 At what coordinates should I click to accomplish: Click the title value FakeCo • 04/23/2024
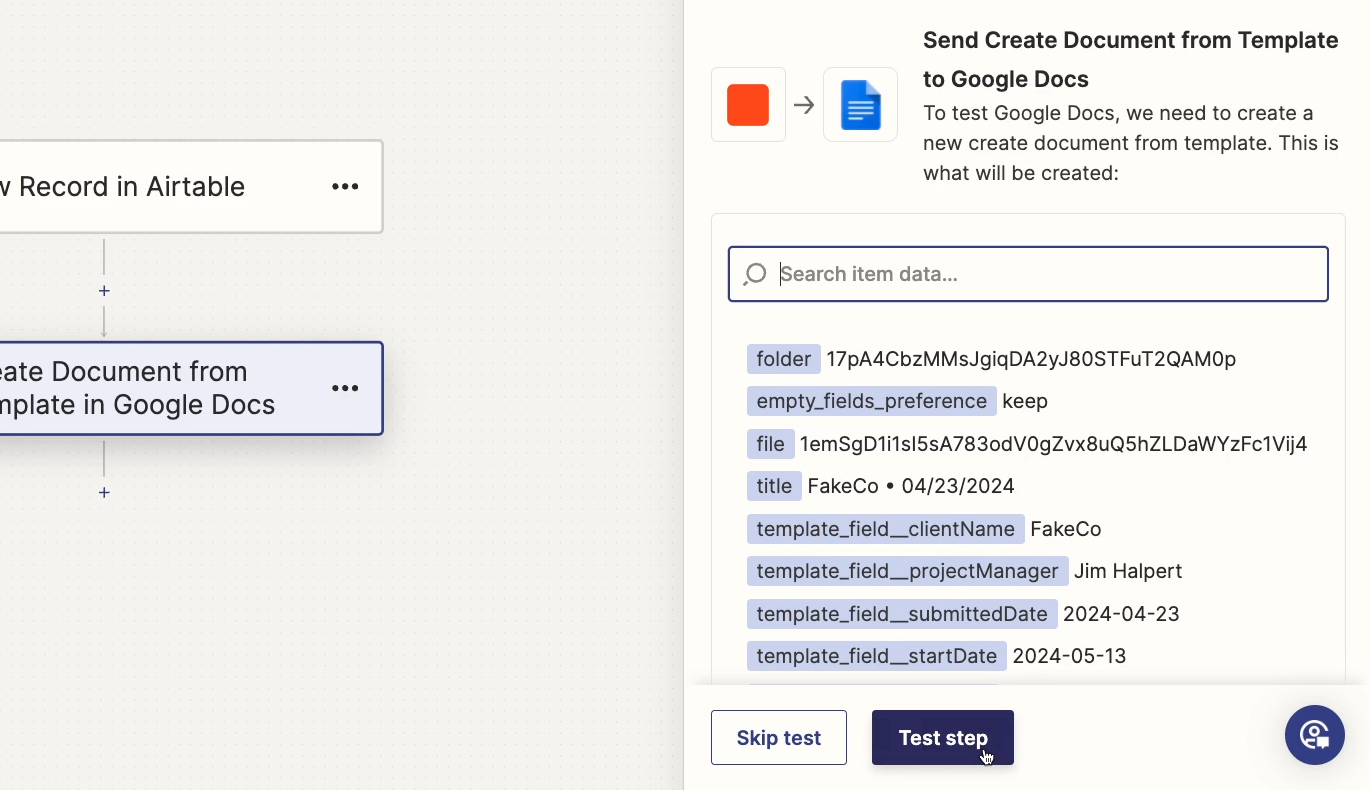click(911, 486)
